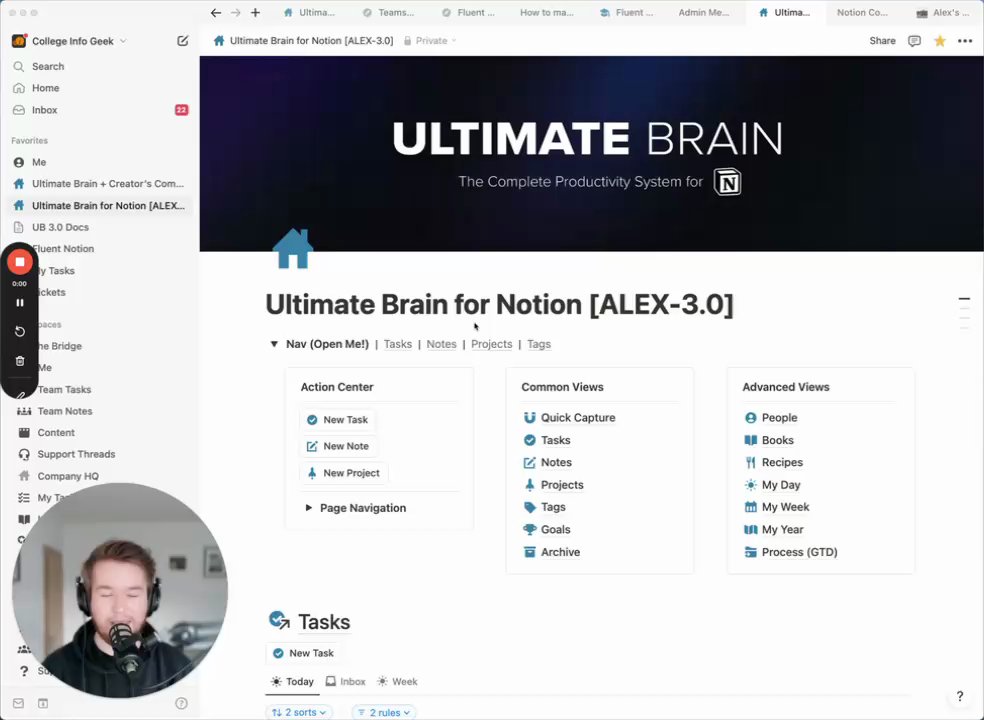Switch to the Teams tab
The width and height of the screenshot is (984, 720).
point(389,13)
